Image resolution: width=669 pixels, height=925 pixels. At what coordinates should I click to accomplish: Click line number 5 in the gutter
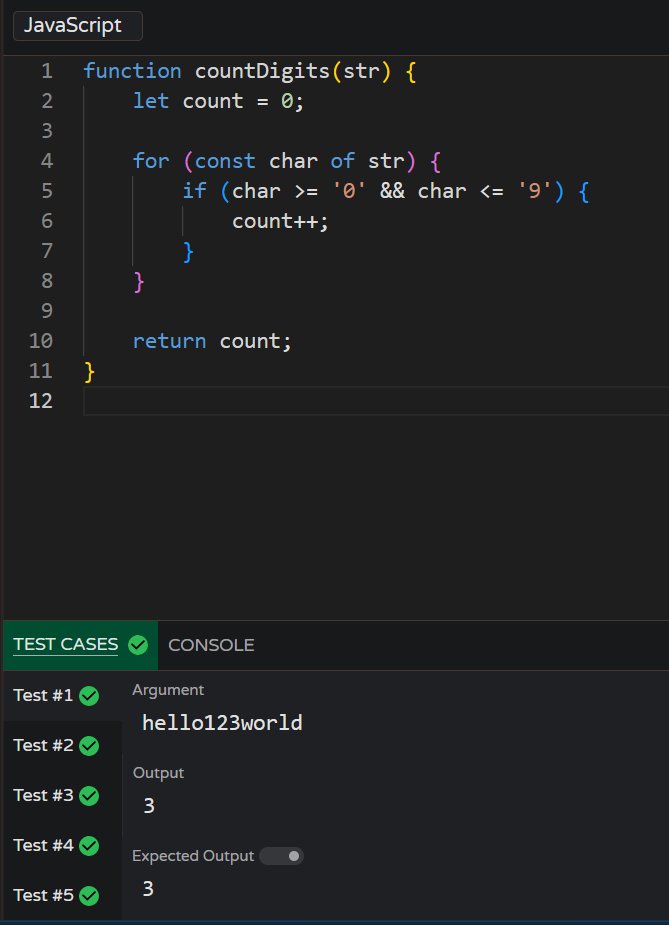47,191
